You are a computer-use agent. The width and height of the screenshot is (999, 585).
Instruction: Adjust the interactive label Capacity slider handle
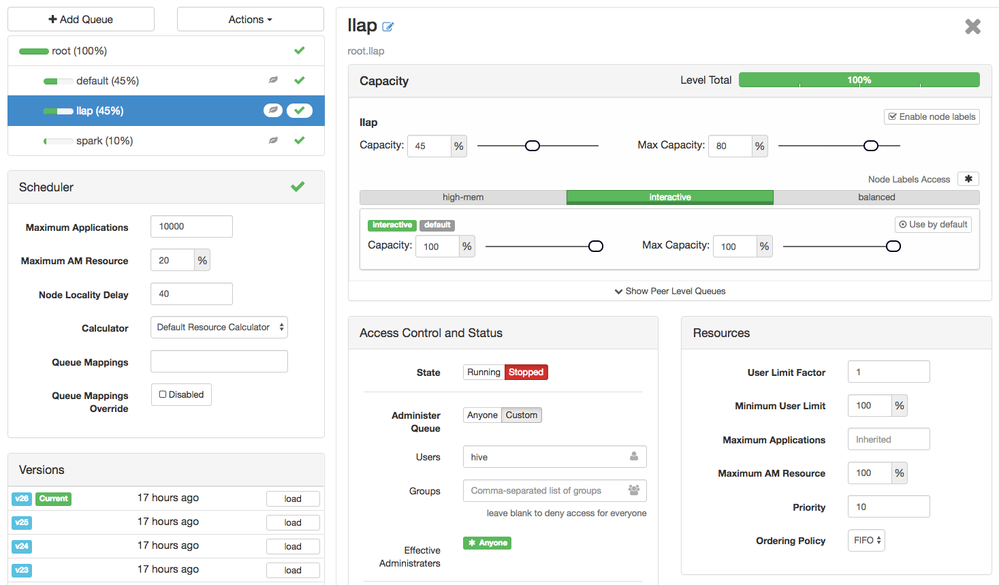tap(596, 246)
